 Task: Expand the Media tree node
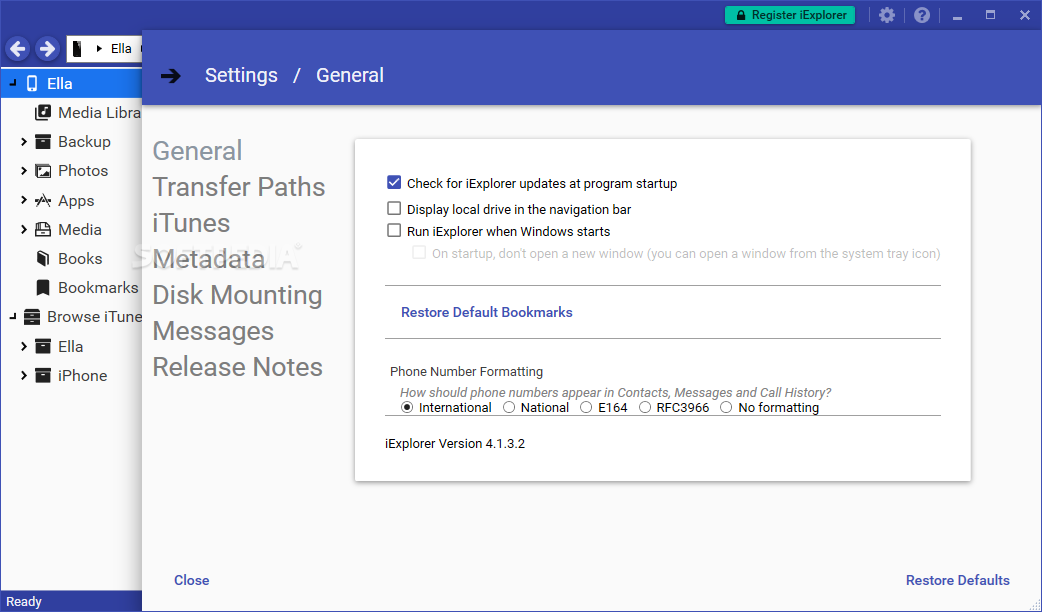pyautogui.click(x=24, y=229)
